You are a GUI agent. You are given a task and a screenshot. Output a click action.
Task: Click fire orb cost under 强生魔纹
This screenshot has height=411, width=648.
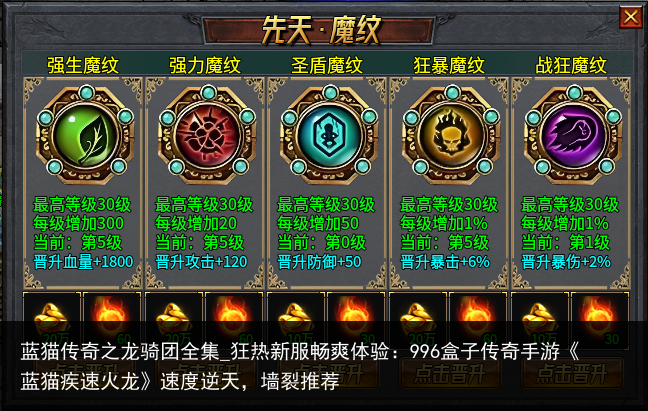pos(112,319)
